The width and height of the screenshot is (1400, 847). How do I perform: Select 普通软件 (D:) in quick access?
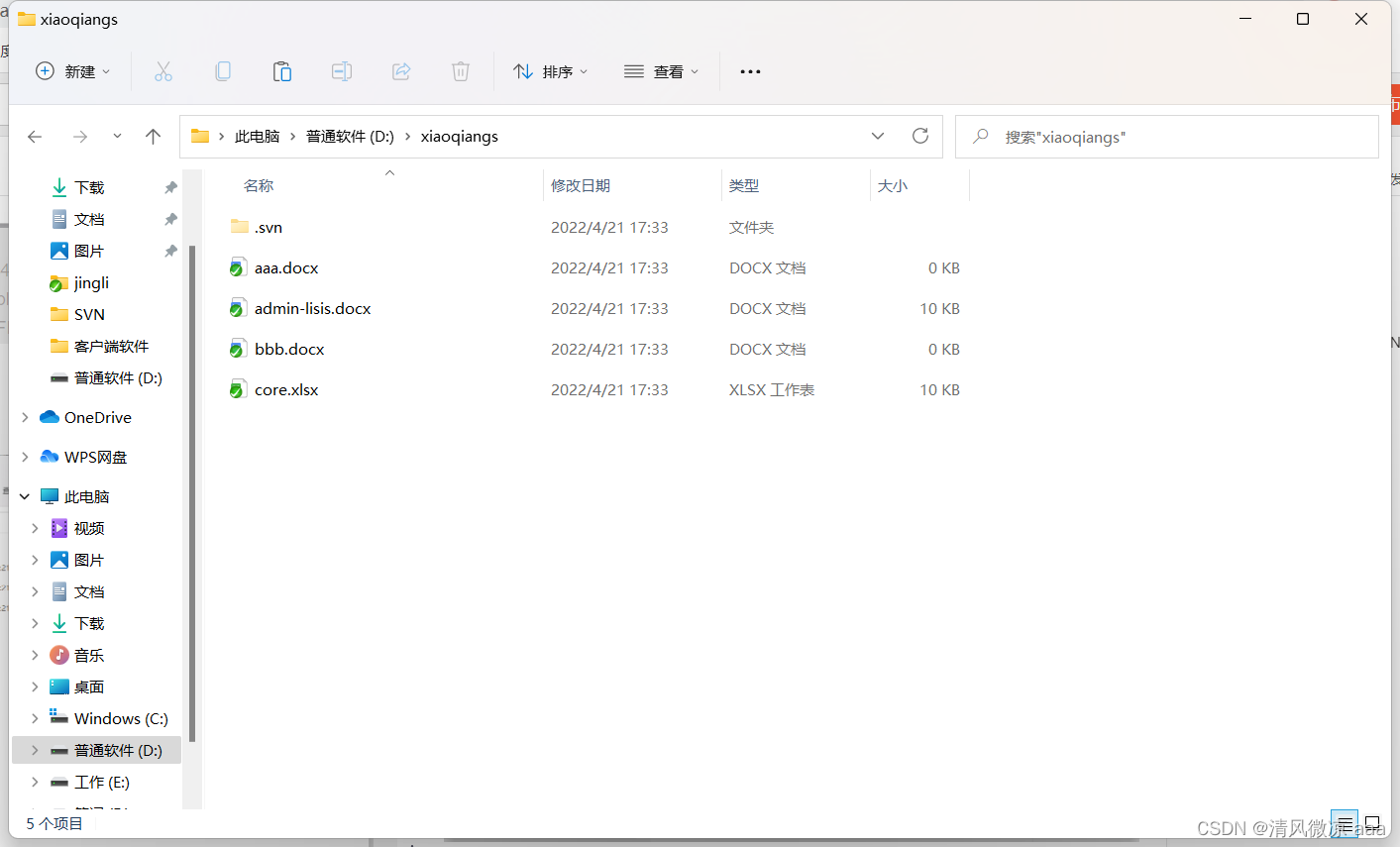pos(118,377)
